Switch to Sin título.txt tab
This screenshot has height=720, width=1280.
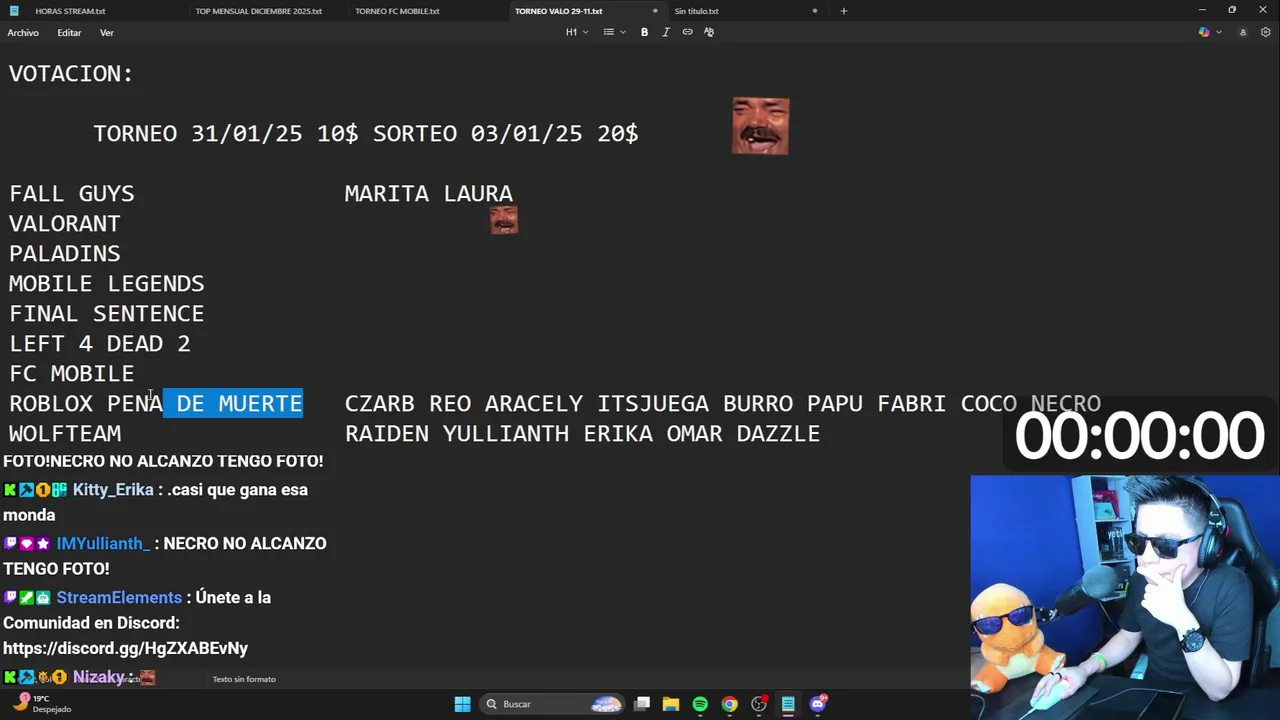click(696, 11)
